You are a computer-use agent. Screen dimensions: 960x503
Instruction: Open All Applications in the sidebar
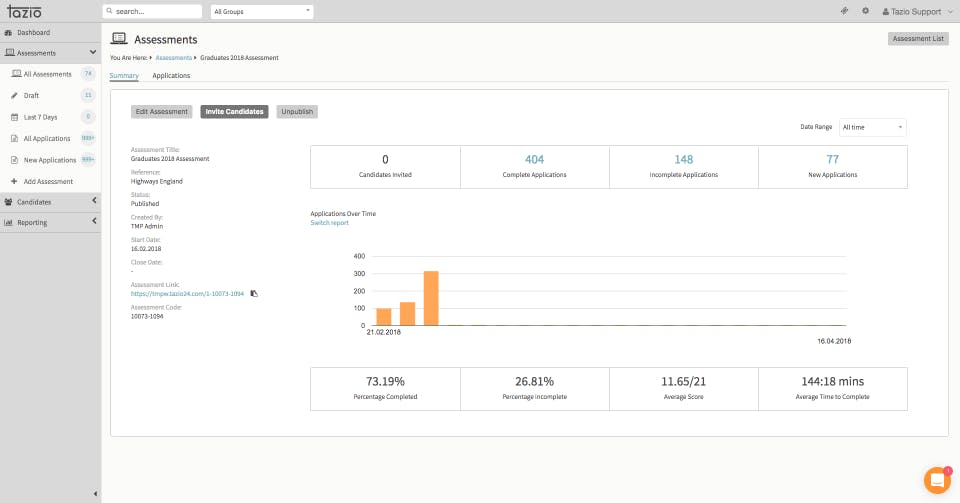point(47,138)
